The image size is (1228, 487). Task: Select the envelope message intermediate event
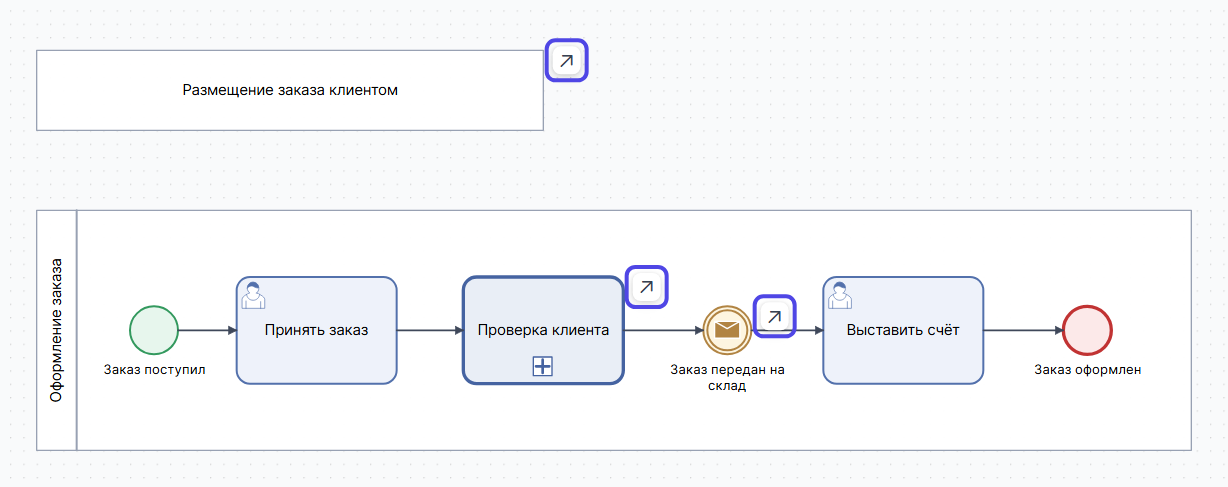[x=727, y=330]
